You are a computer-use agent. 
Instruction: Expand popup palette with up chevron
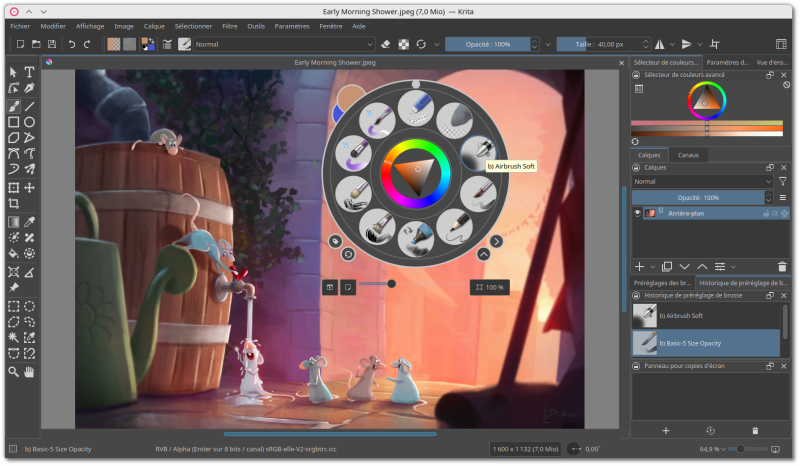tap(484, 254)
